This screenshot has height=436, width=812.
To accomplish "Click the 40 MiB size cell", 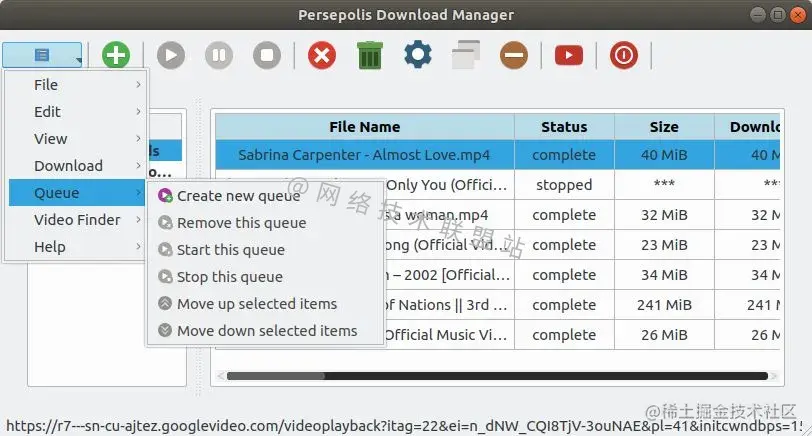I will tap(664, 155).
